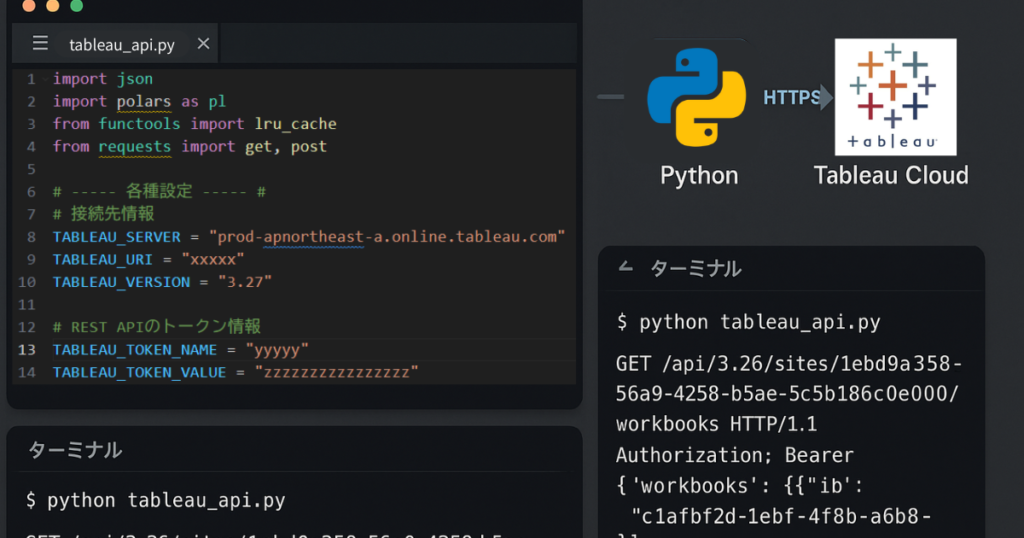The height and width of the screenshot is (538, 1024).
Task: Click the Python logo icon
Action: click(697, 98)
